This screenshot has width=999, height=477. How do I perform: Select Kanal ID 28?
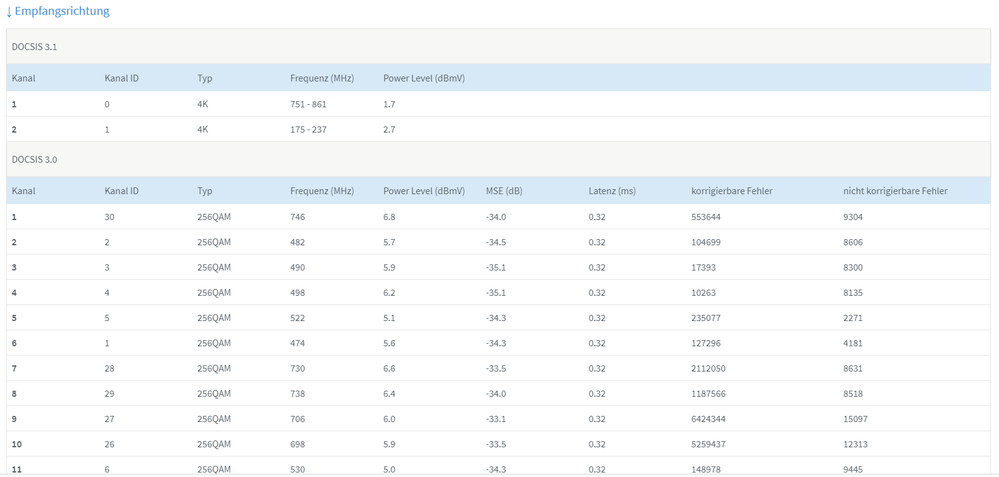coord(109,368)
